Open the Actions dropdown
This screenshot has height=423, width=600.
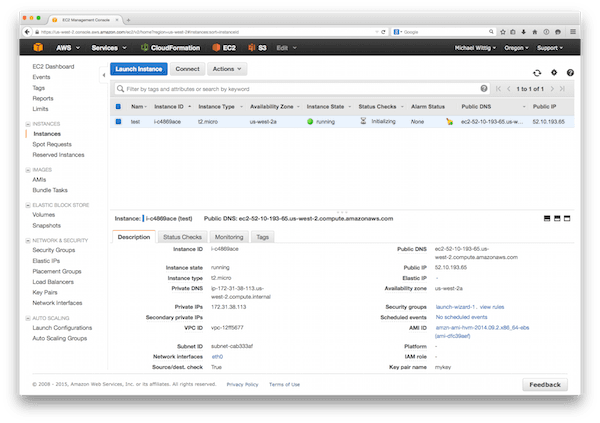[x=227, y=70]
